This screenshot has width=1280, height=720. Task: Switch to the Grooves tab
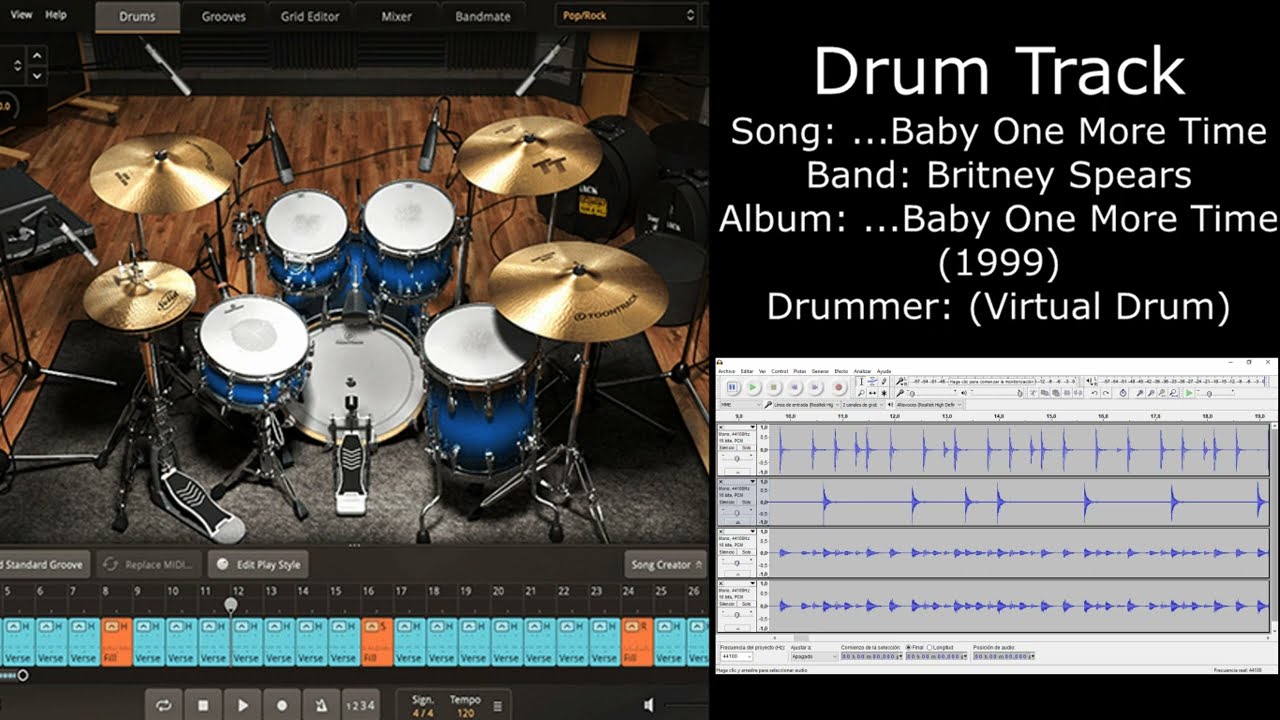tap(225, 16)
